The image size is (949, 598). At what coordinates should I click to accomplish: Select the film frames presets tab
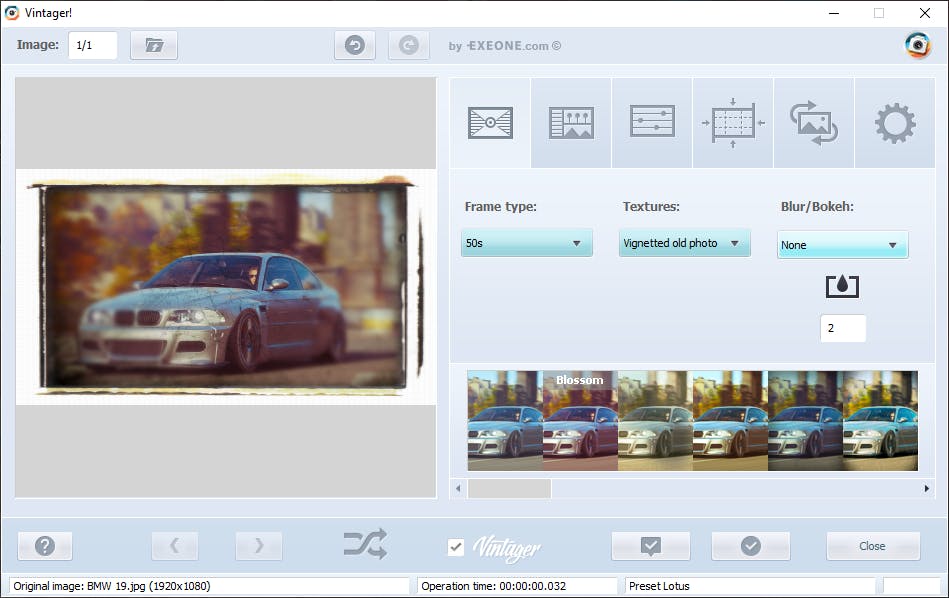click(571, 123)
